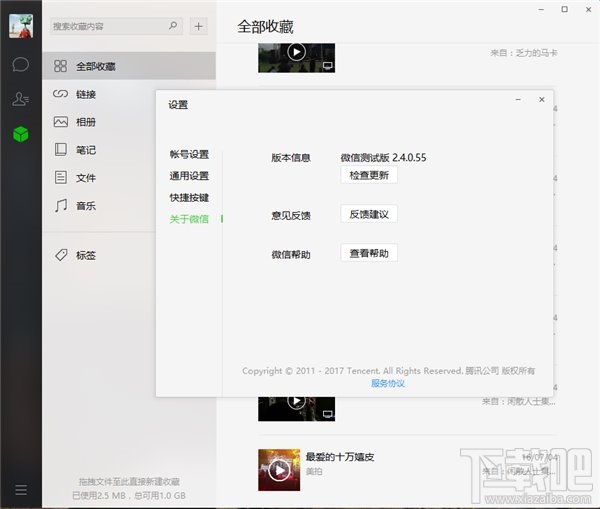Click the 微信测试版 2.4.0.55 version text
This screenshot has height=509, width=600.
pyautogui.click(x=383, y=158)
